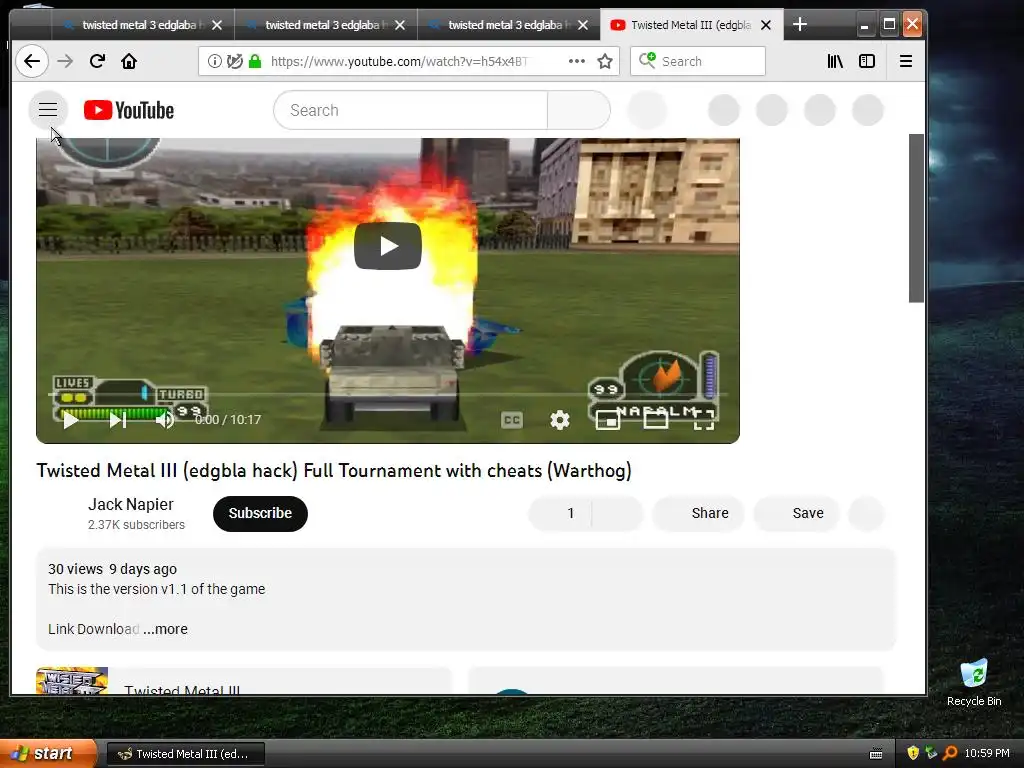This screenshot has height=768, width=1024.
Task: Open more actions beside Save
Action: point(866,513)
